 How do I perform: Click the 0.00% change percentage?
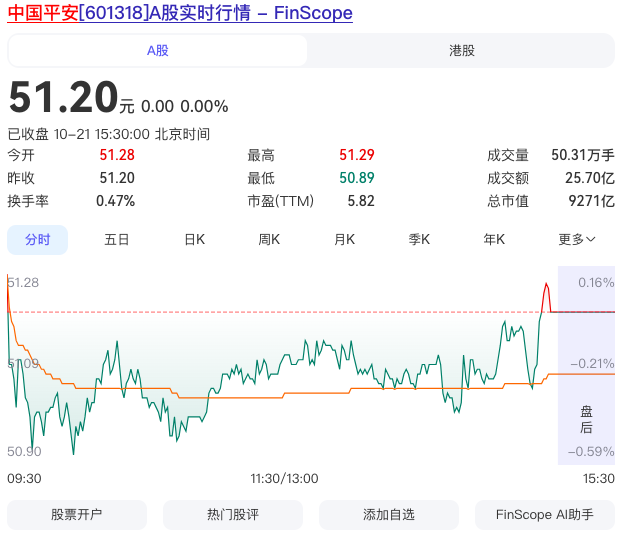(204, 107)
